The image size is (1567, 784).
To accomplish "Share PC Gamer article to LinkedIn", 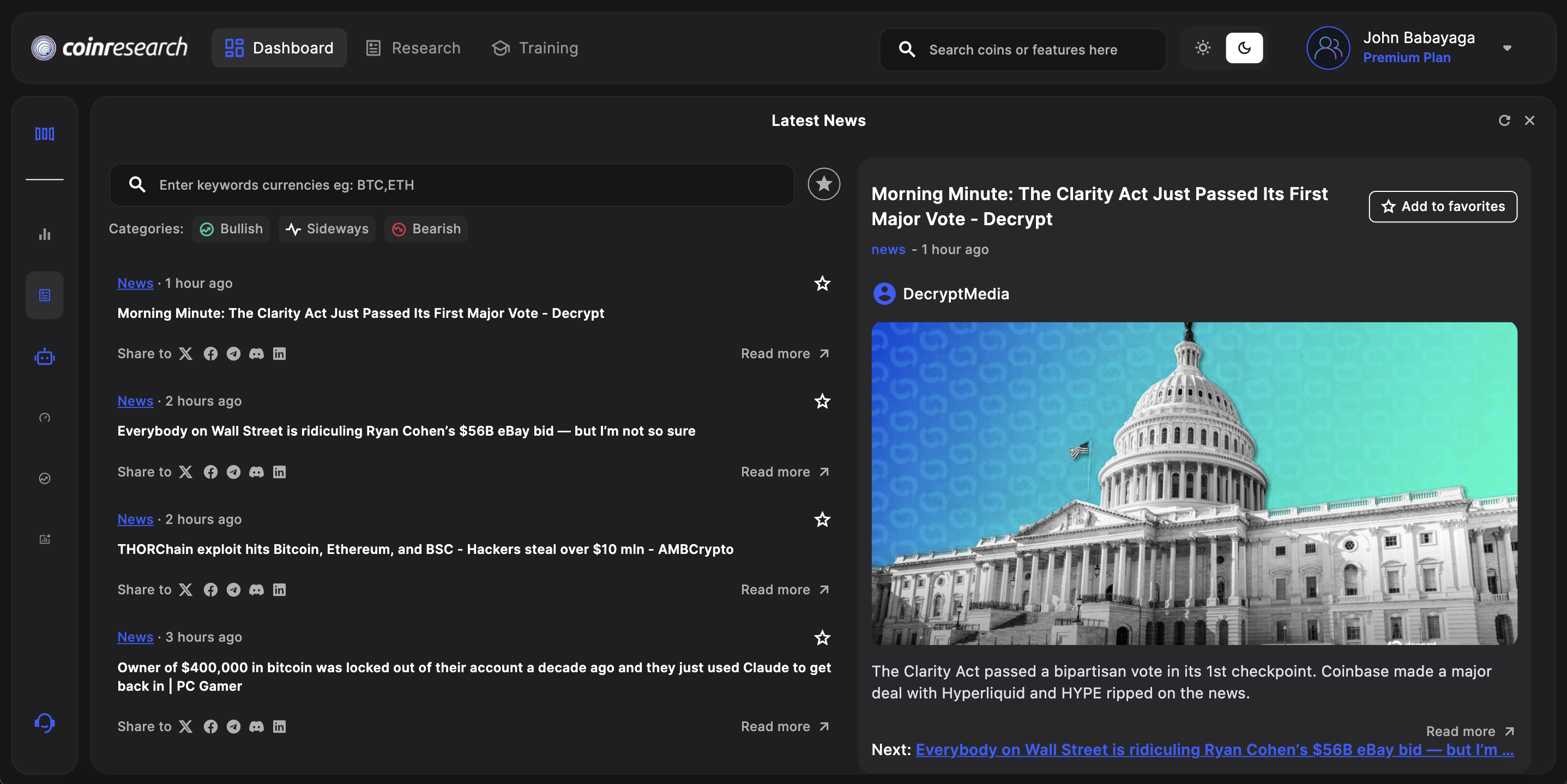I will 279,726.
